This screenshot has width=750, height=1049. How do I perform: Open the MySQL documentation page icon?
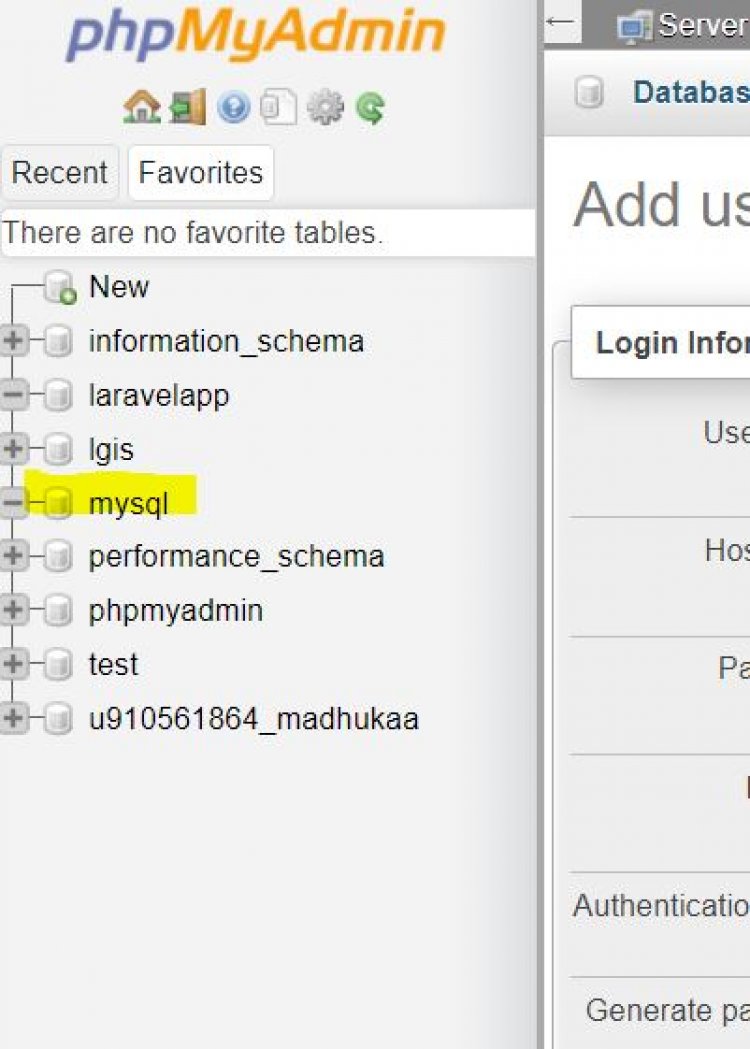pos(278,107)
